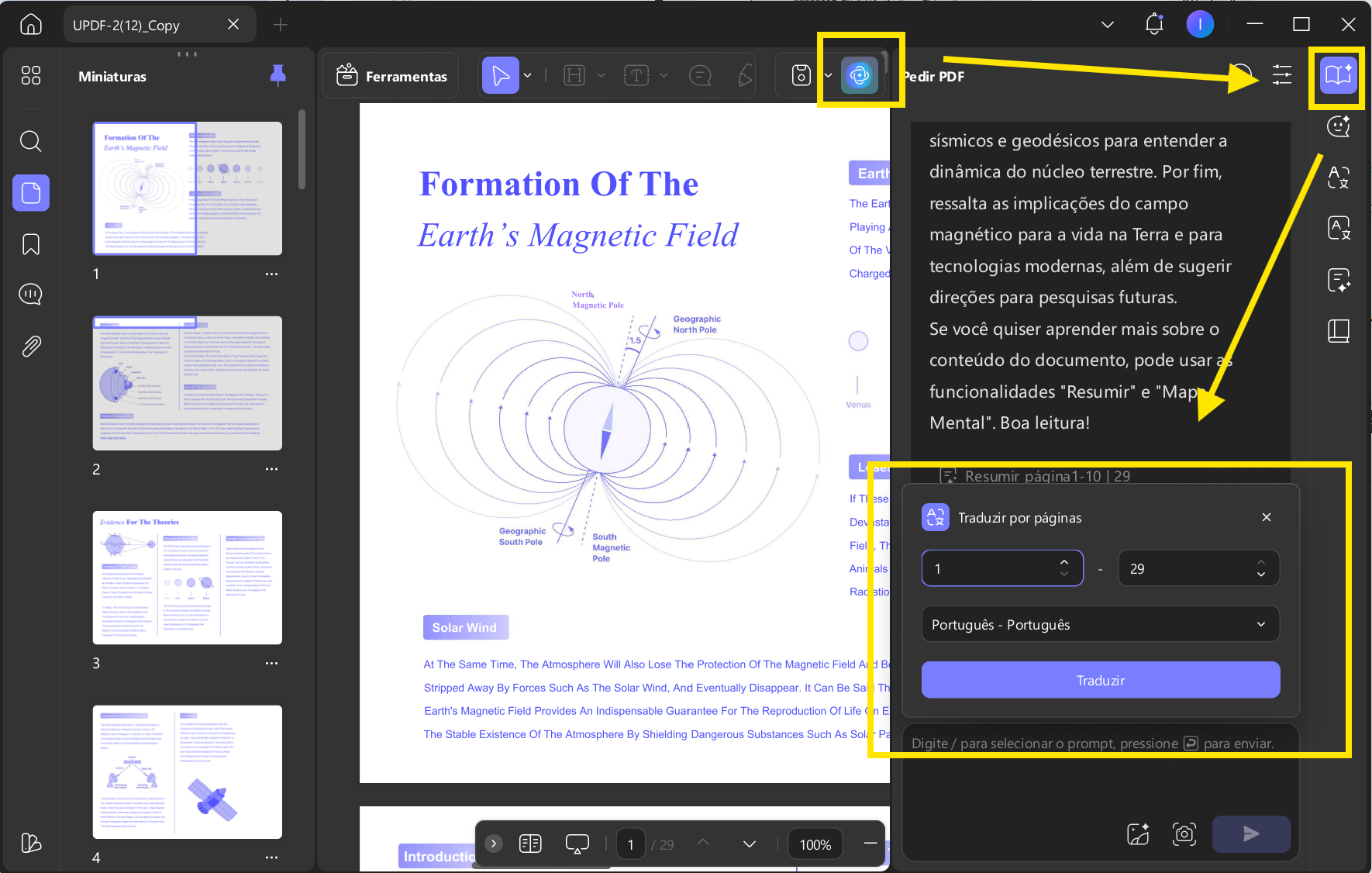
Task: Click the 100% zoom level field
Action: pos(815,844)
